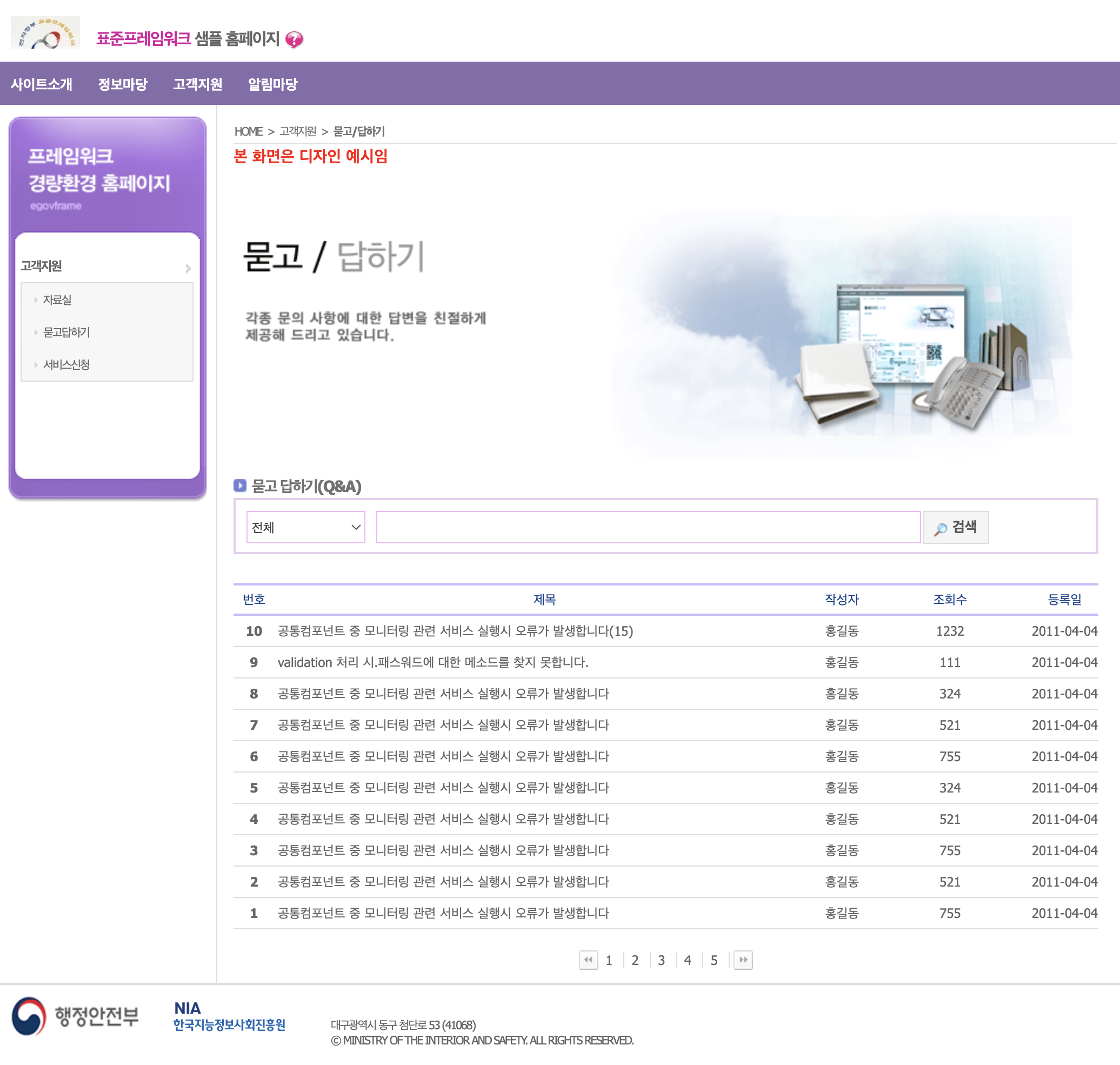1120x1065 pixels.
Task: Open the 고객지원 top navigation menu
Action: (197, 84)
